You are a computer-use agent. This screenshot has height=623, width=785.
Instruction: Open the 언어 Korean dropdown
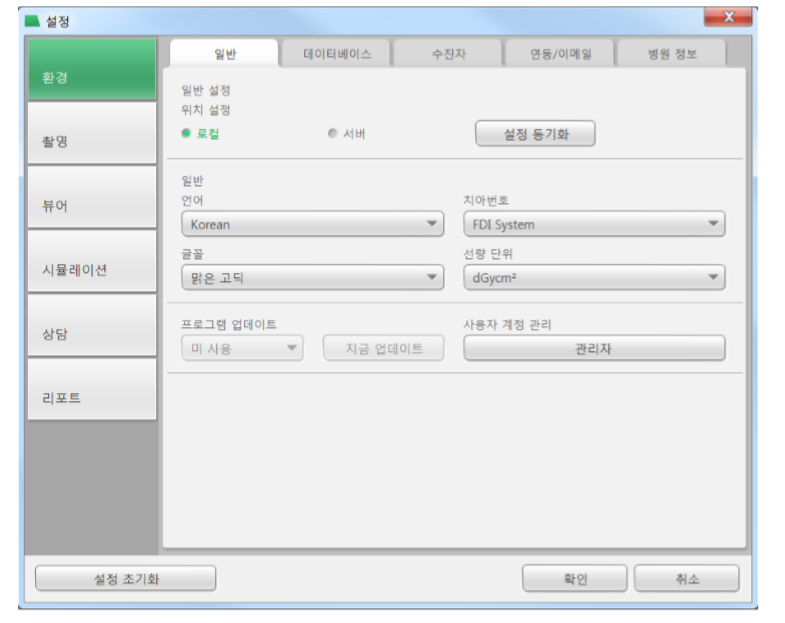312,224
